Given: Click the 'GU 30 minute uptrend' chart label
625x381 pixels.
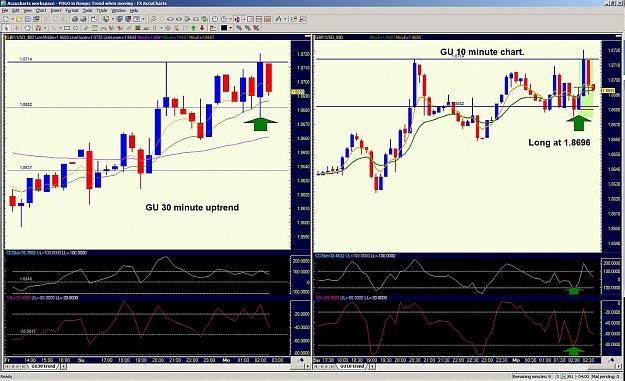Looking at the screenshot, I should [x=192, y=208].
